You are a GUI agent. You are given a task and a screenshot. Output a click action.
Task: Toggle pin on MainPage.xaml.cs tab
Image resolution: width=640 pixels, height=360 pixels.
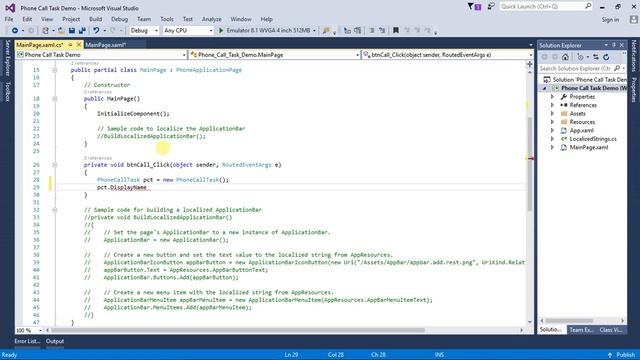70,44
